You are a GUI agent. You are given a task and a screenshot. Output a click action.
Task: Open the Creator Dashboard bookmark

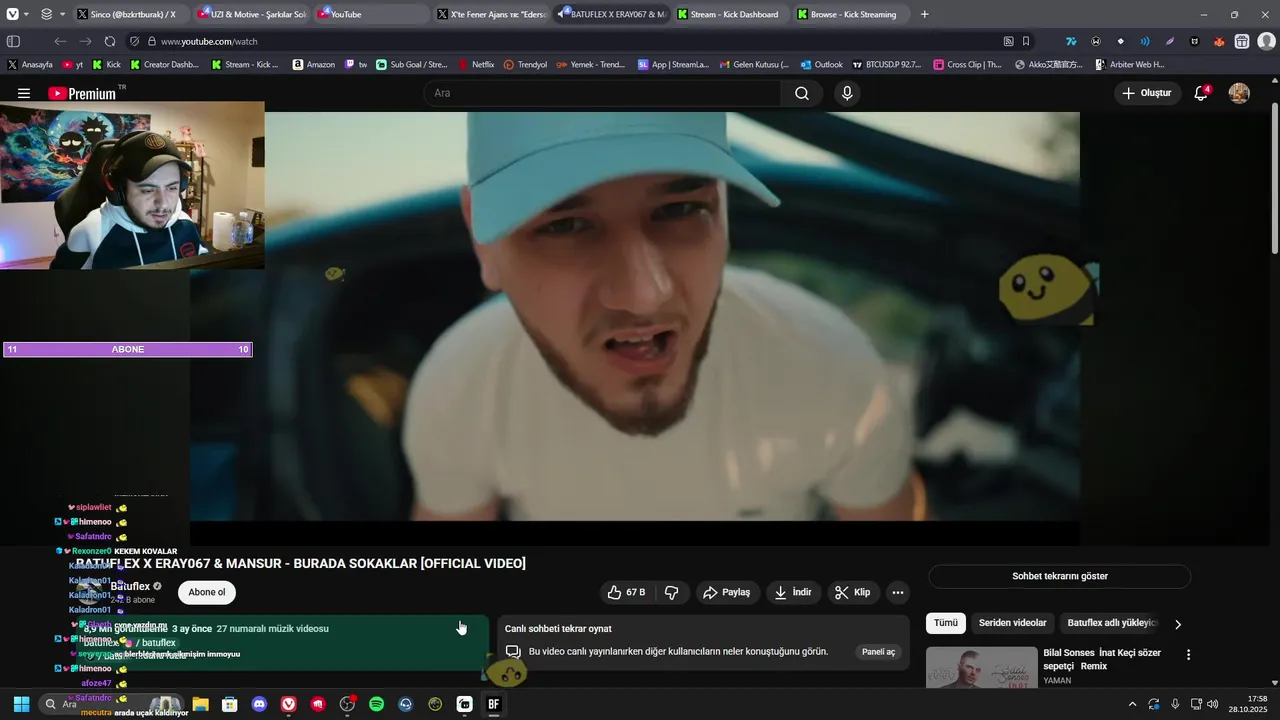[x=165, y=64]
